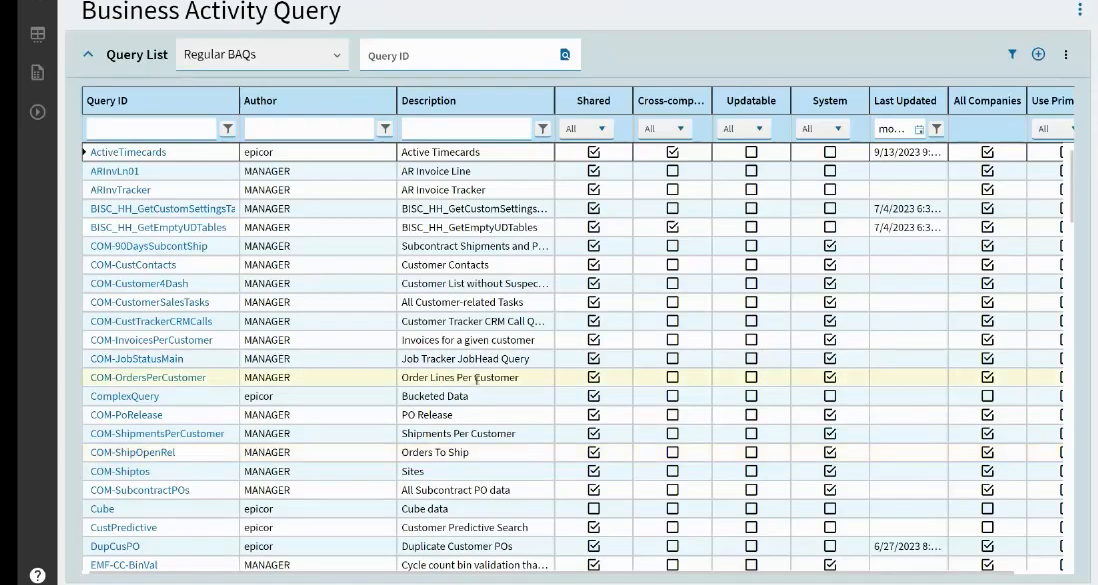
Task: Select the 'Orders To Ship' description cell
Action: click(475, 453)
